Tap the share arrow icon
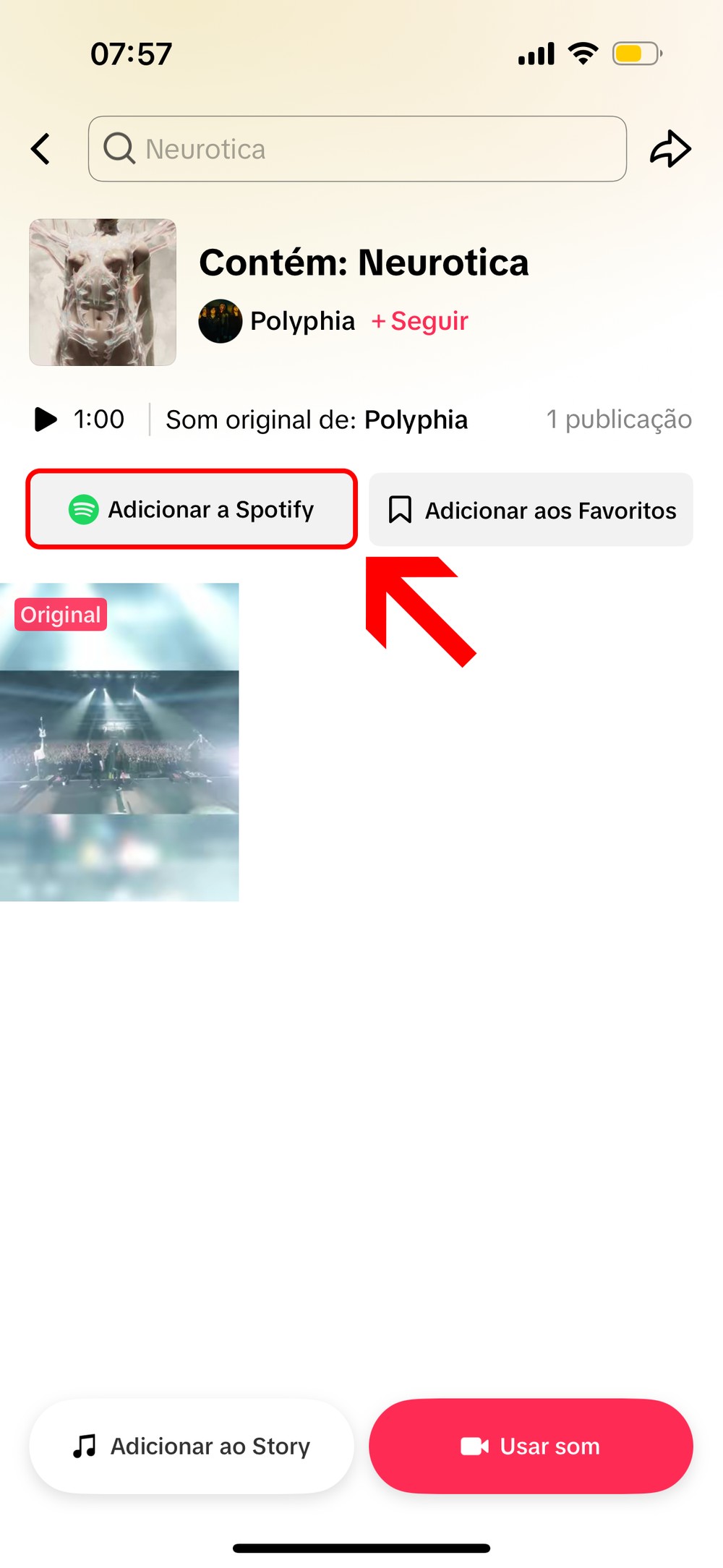723x1568 pixels. [x=670, y=149]
